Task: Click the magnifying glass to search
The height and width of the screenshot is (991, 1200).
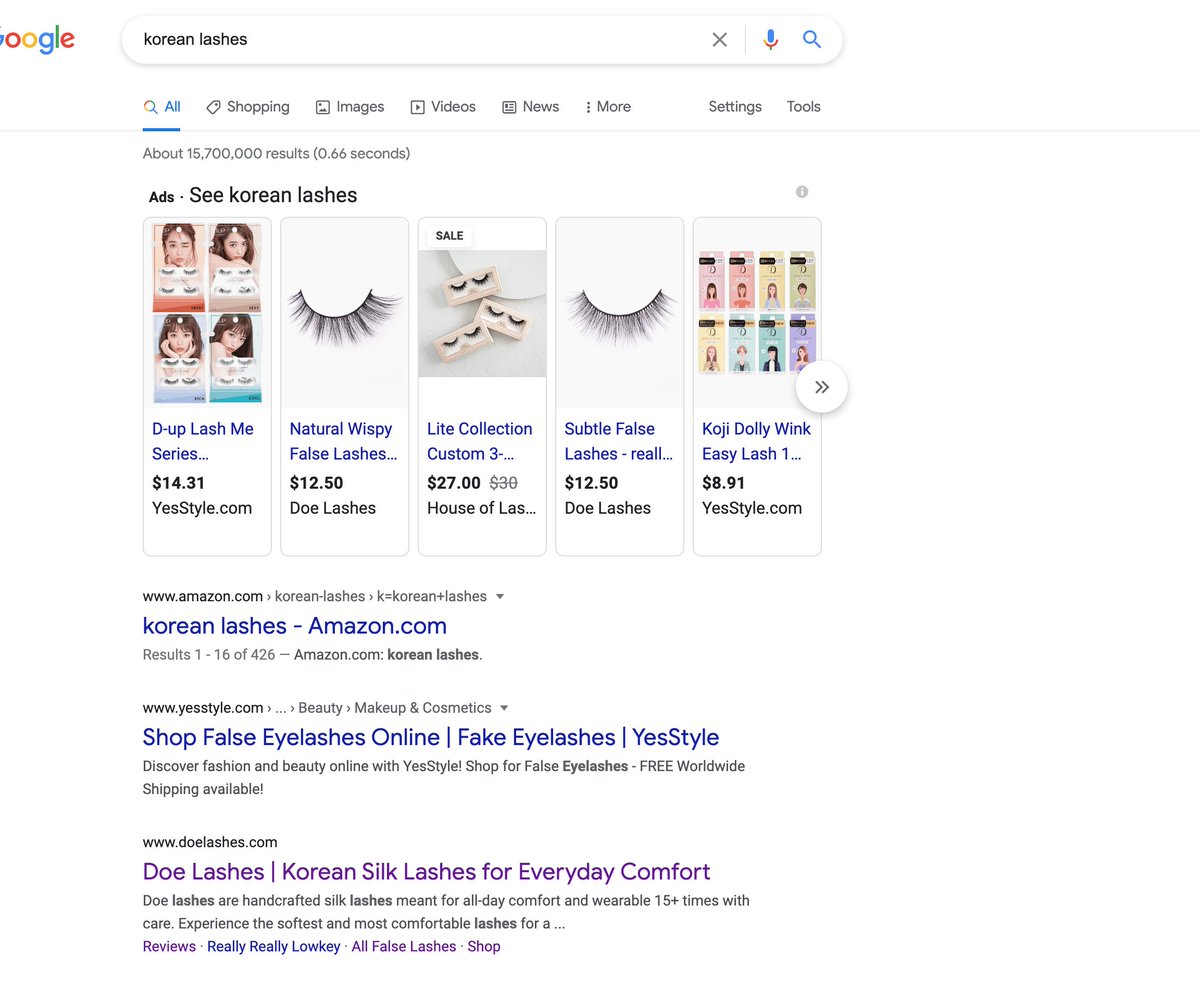Action: click(x=812, y=39)
